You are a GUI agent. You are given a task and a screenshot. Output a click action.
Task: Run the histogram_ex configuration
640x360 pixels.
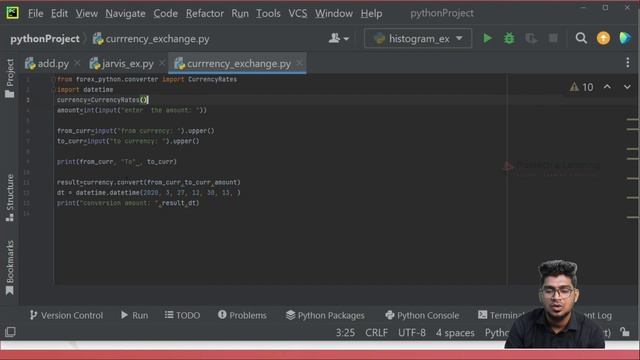[487, 38]
